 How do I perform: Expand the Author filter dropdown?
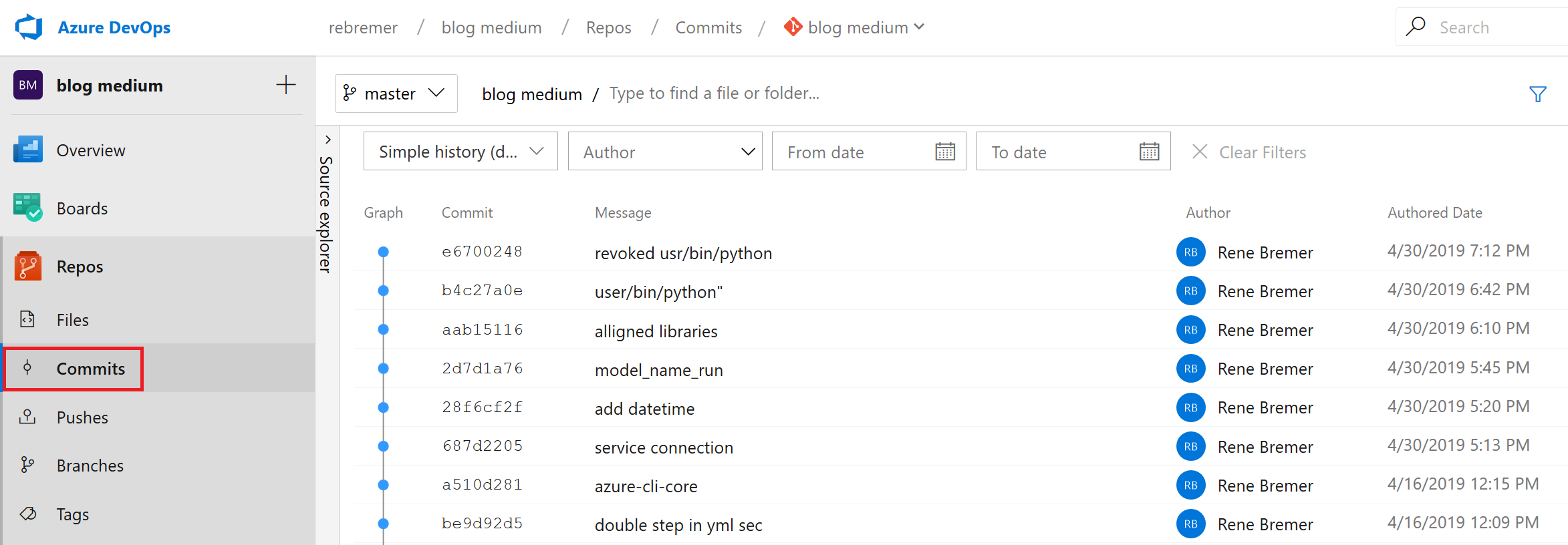tap(665, 152)
